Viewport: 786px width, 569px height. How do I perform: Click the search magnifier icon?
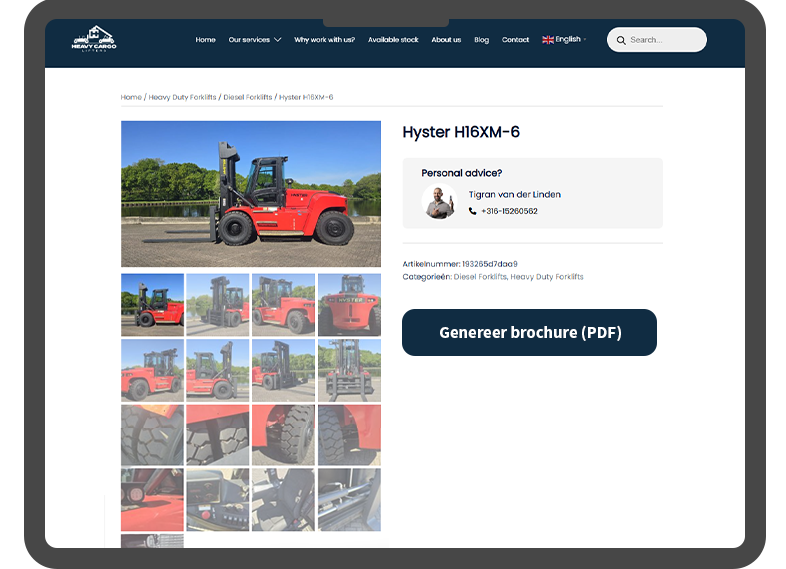point(621,40)
